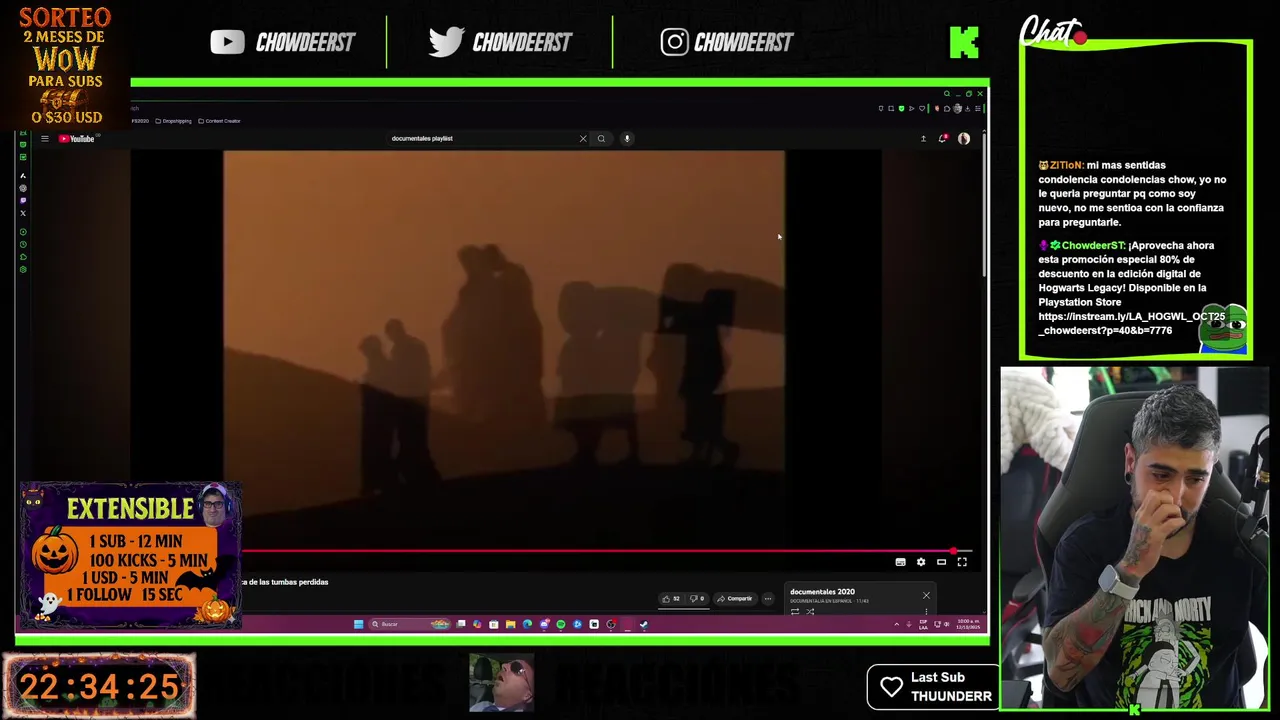
Task: Open YouTube notifications bell
Action: pos(942,139)
